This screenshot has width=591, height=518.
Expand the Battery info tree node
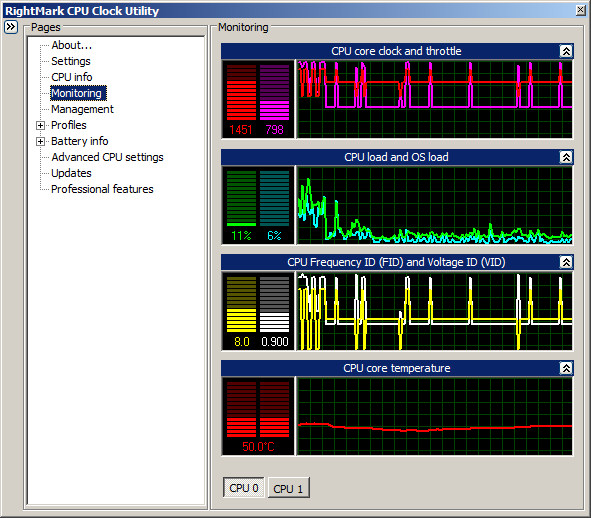40,141
